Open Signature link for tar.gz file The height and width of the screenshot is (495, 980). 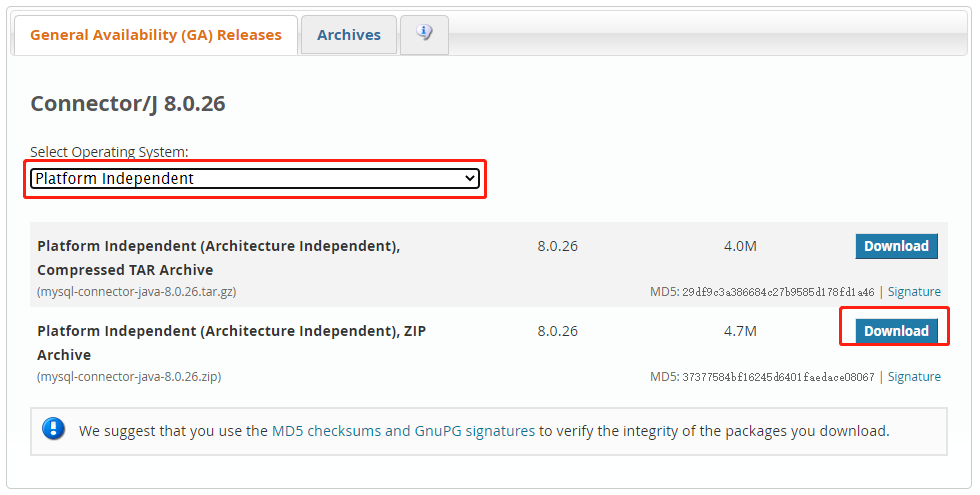pyautogui.click(x=914, y=292)
